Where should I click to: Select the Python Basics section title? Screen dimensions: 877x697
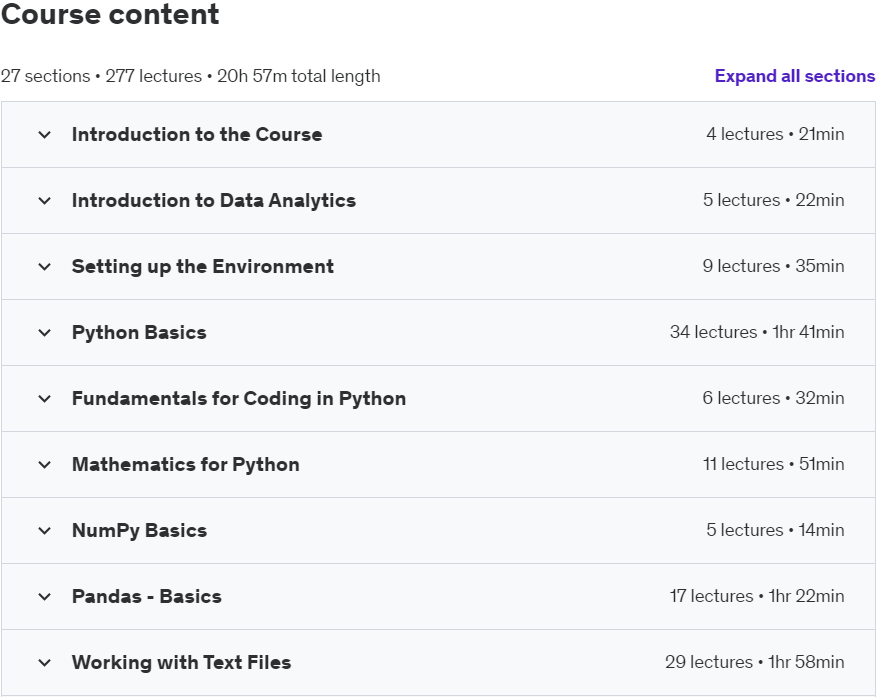139,333
